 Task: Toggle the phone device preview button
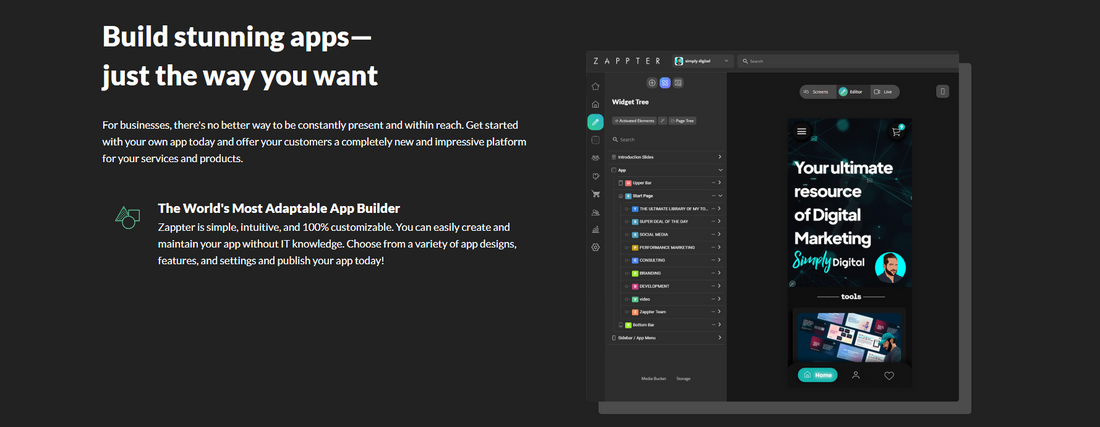coord(942,92)
